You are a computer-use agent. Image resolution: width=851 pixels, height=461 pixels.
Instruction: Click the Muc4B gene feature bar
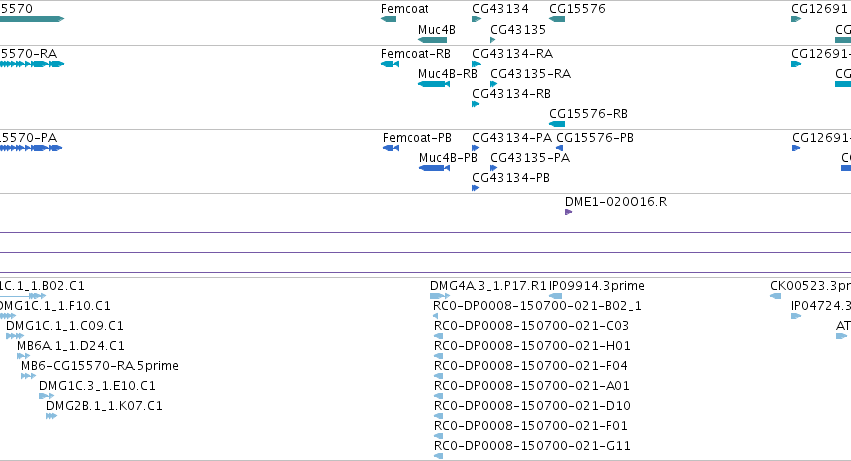point(433,40)
